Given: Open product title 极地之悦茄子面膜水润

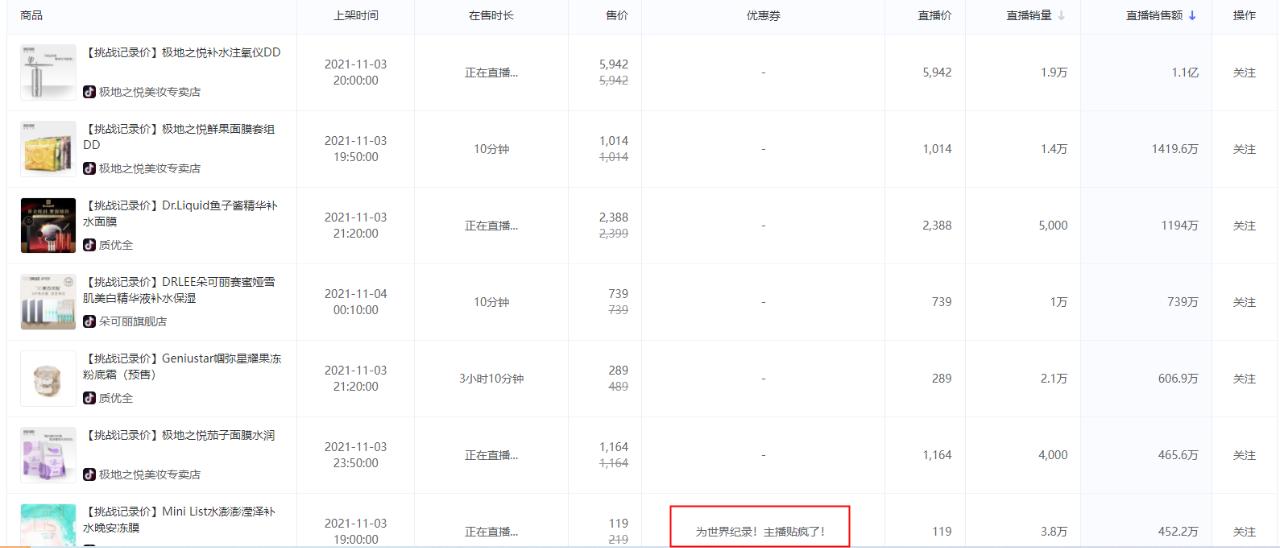Looking at the screenshot, I should (179, 435).
